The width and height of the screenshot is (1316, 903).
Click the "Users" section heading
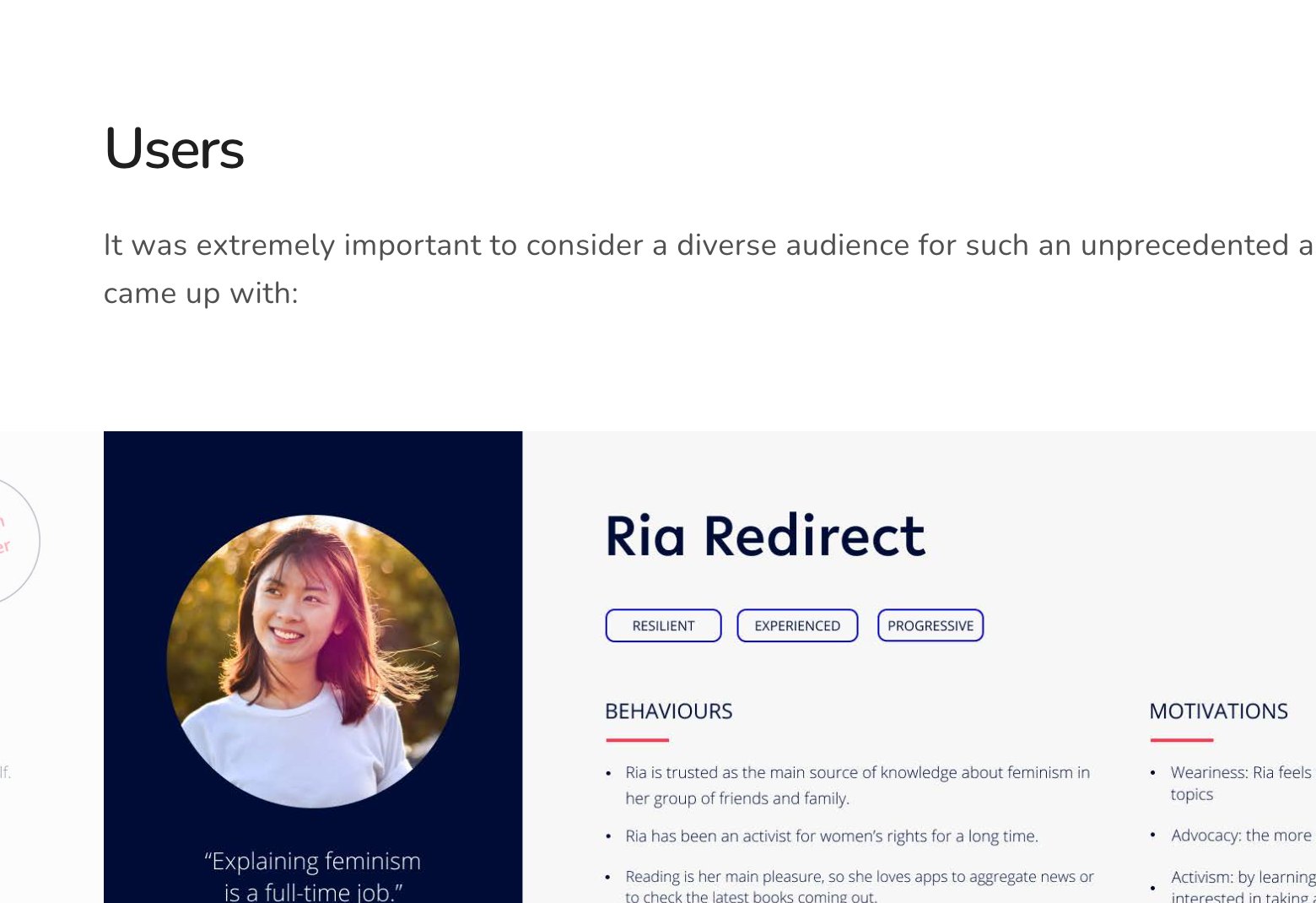pyautogui.click(x=174, y=149)
